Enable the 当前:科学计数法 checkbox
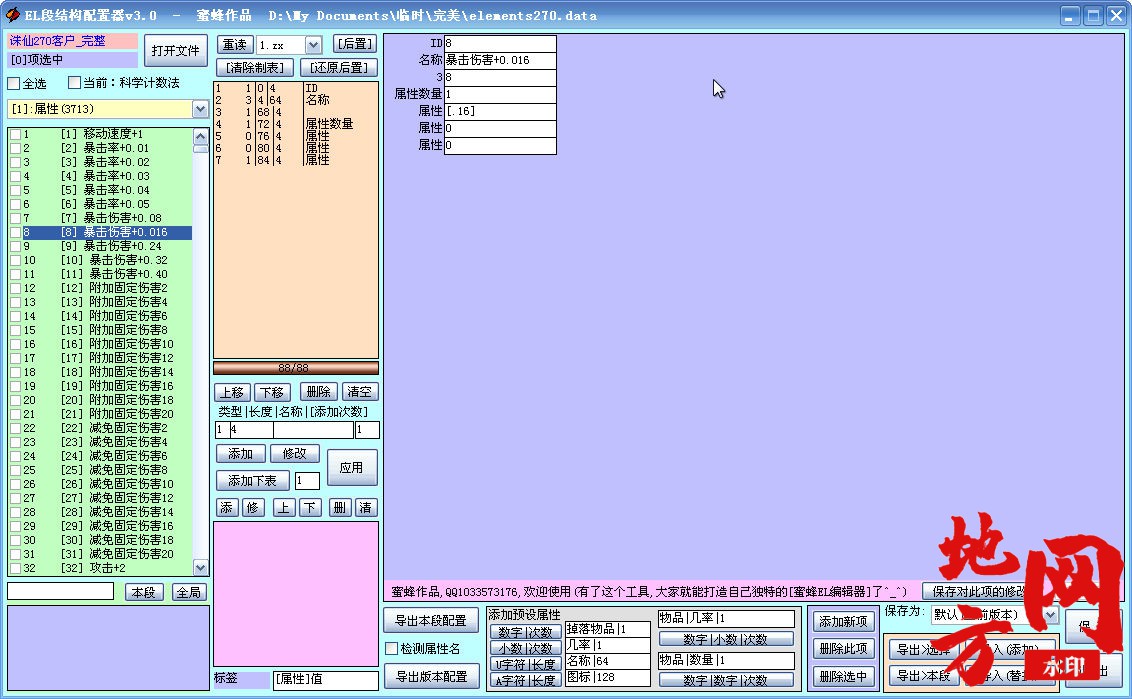The image size is (1132, 699). (x=74, y=82)
